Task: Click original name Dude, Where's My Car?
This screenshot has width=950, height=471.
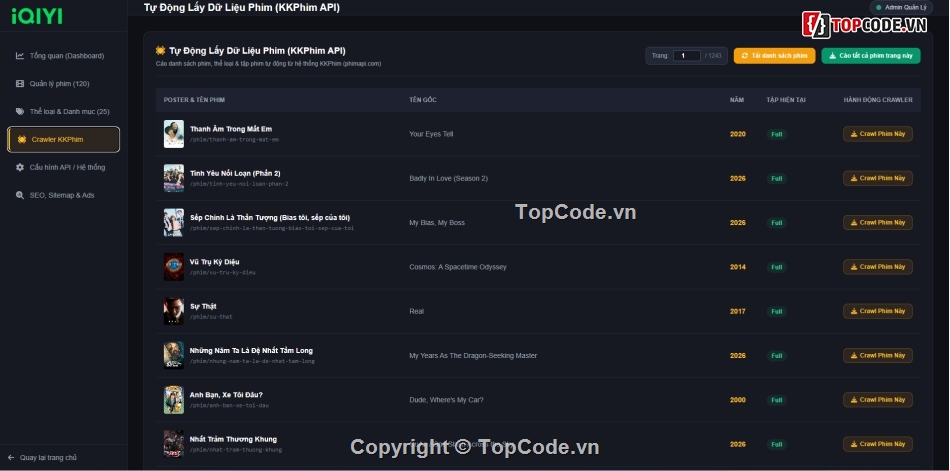Action: click(446, 399)
